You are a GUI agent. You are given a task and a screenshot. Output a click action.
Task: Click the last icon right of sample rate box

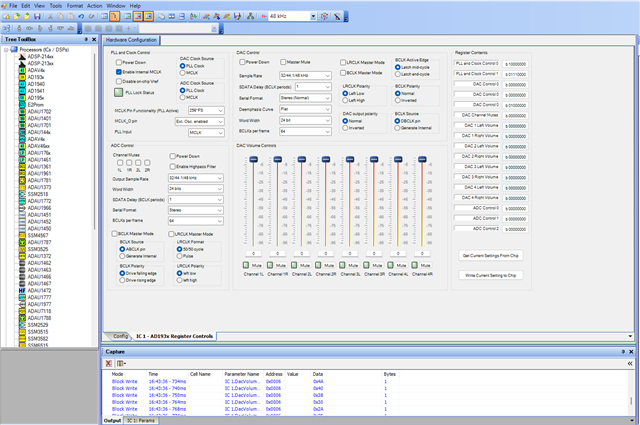click(337, 16)
